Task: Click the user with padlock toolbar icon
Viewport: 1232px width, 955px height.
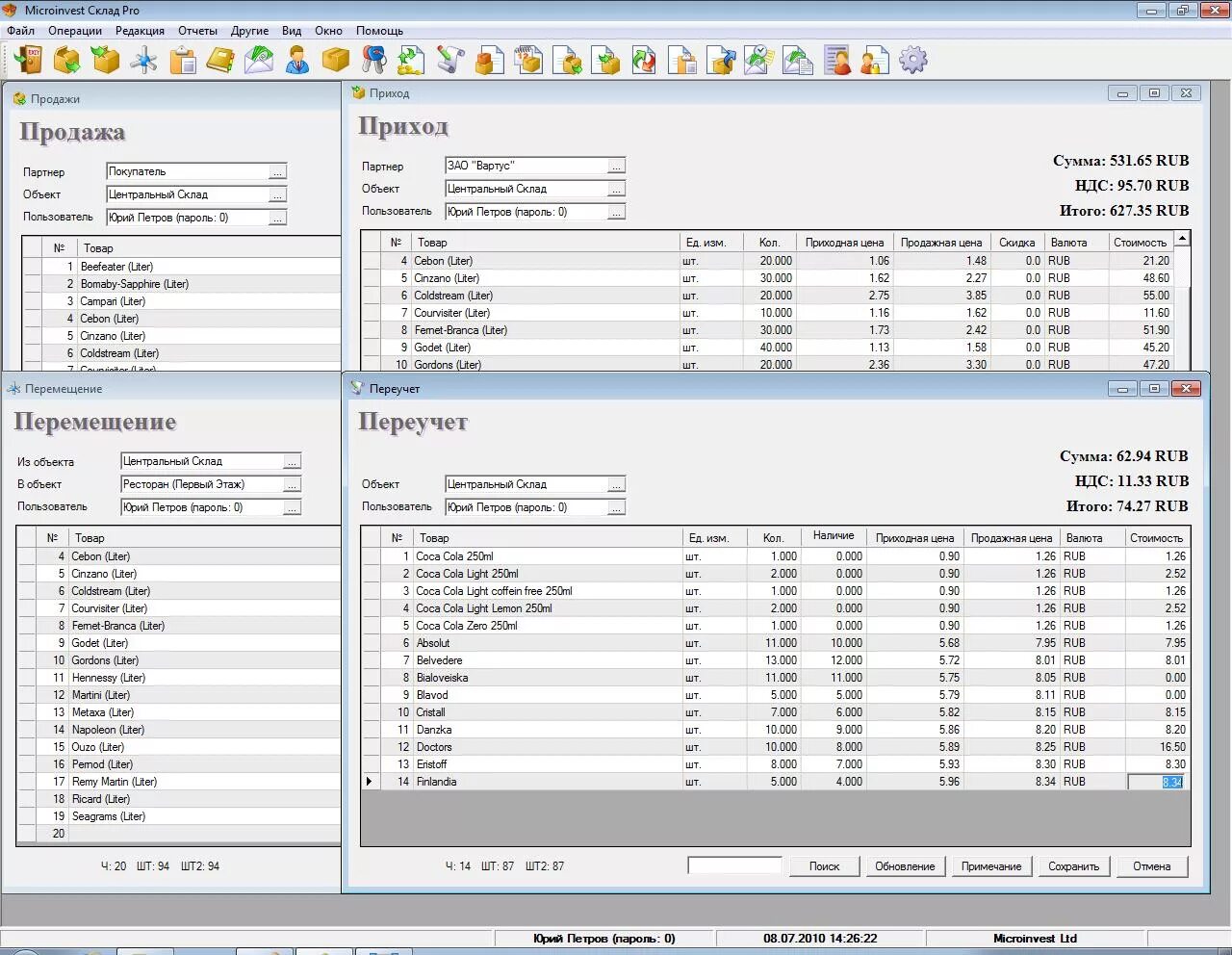Action: click(875, 61)
